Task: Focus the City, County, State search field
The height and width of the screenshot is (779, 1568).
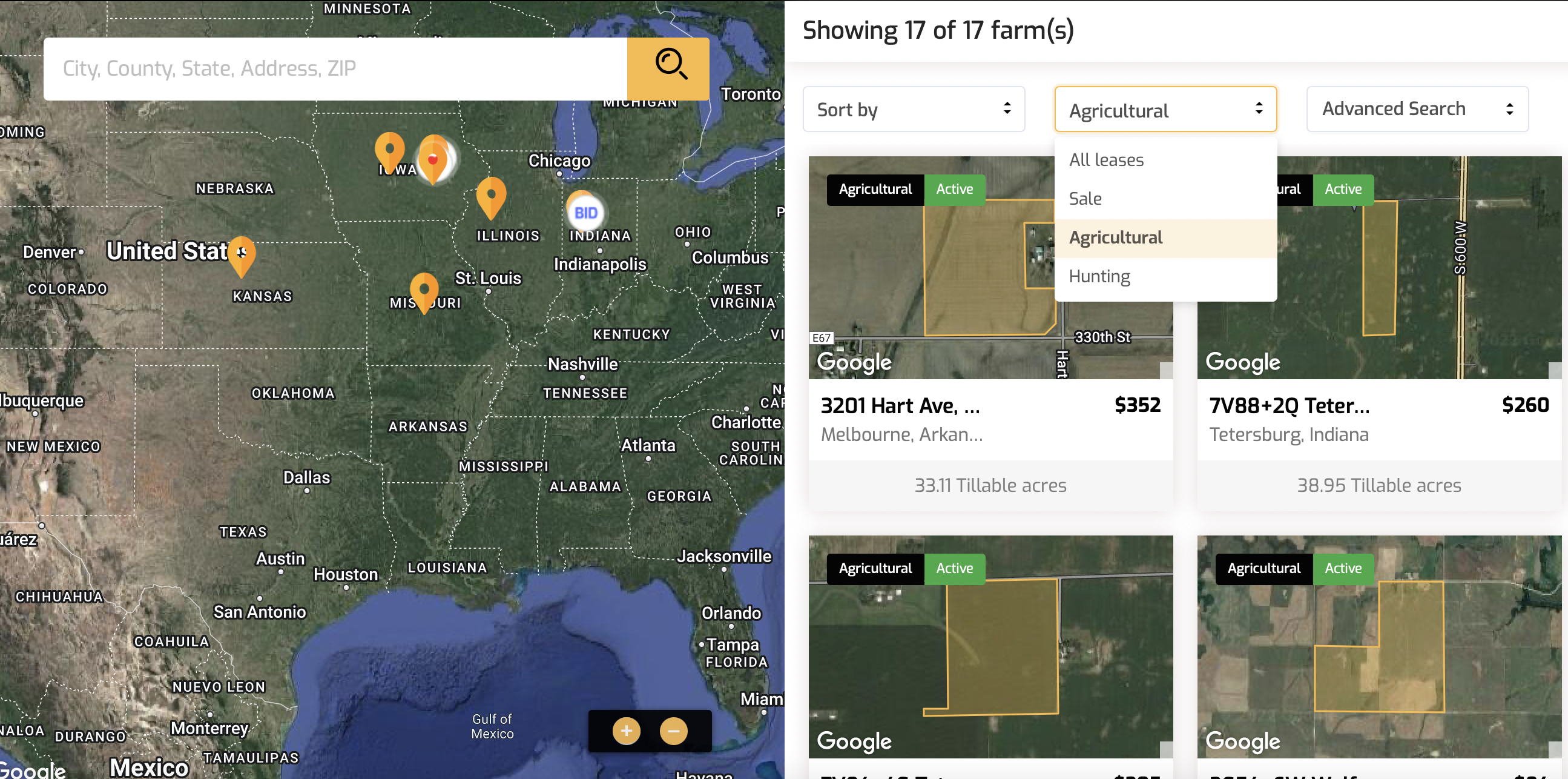Action: [x=335, y=69]
